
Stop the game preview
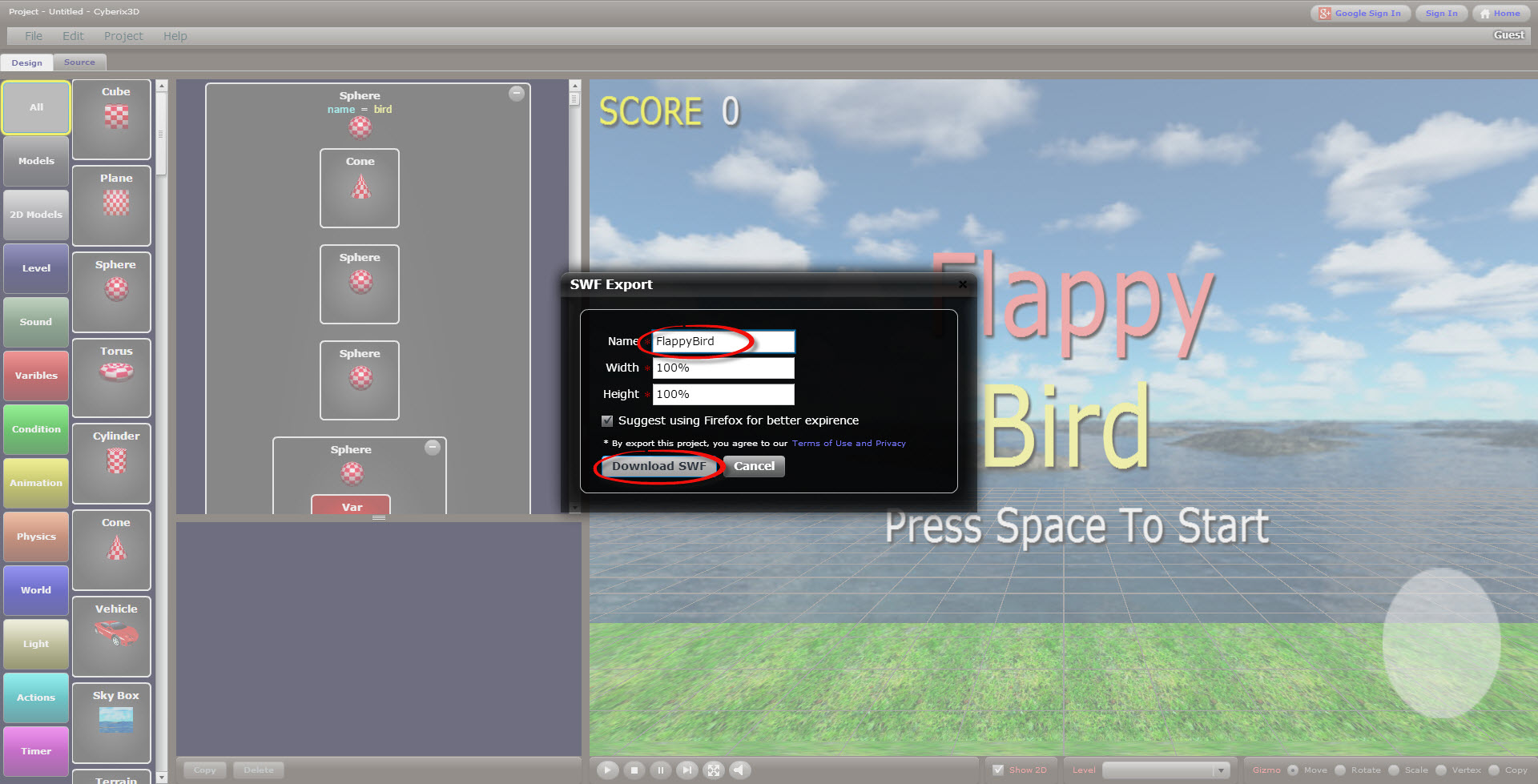[634, 770]
